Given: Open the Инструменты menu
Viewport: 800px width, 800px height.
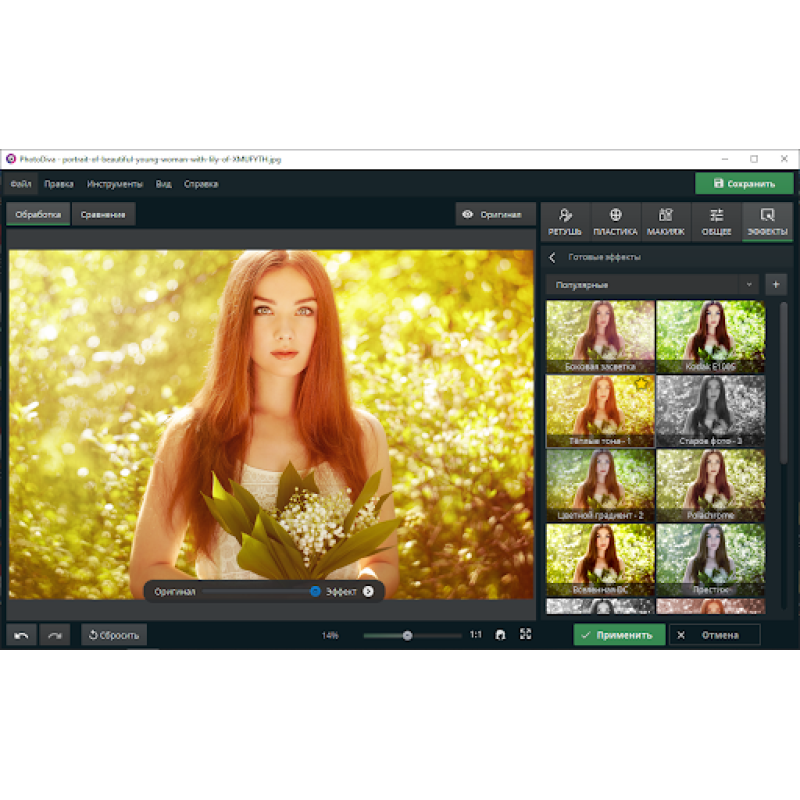Looking at the screenshot, I should 114,184.
